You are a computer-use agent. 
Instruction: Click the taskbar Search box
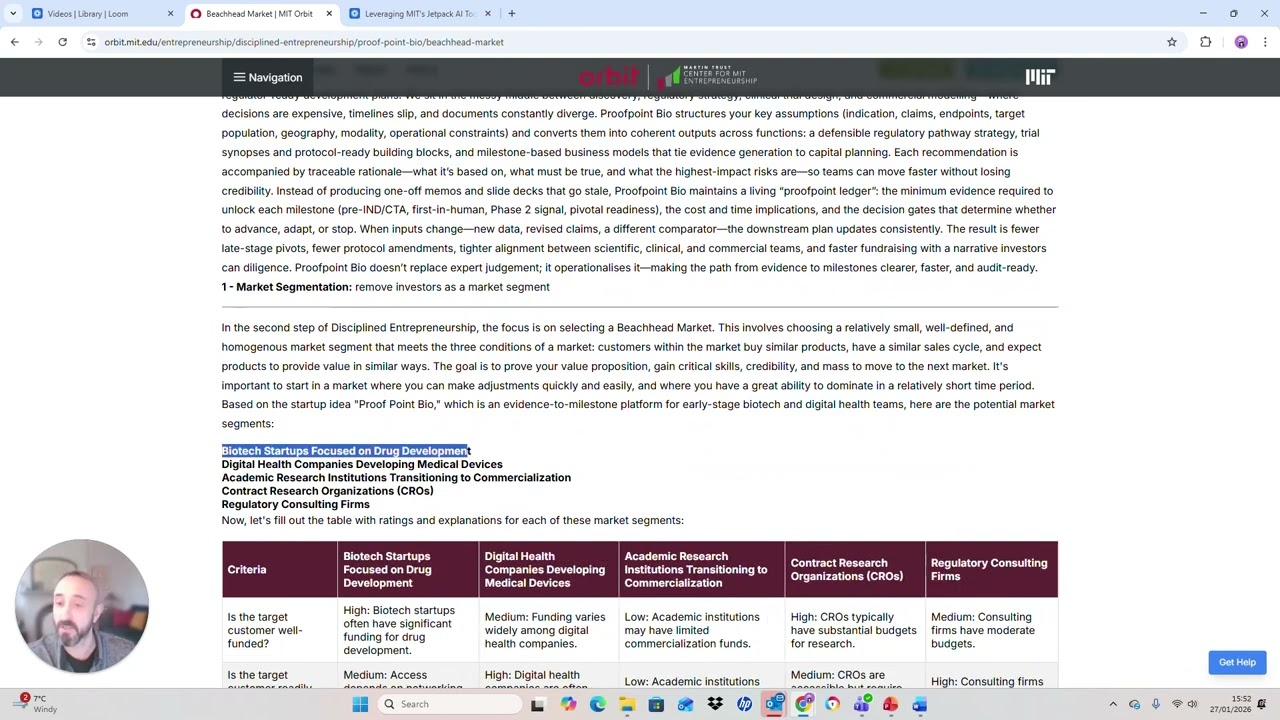pos(448,704)
